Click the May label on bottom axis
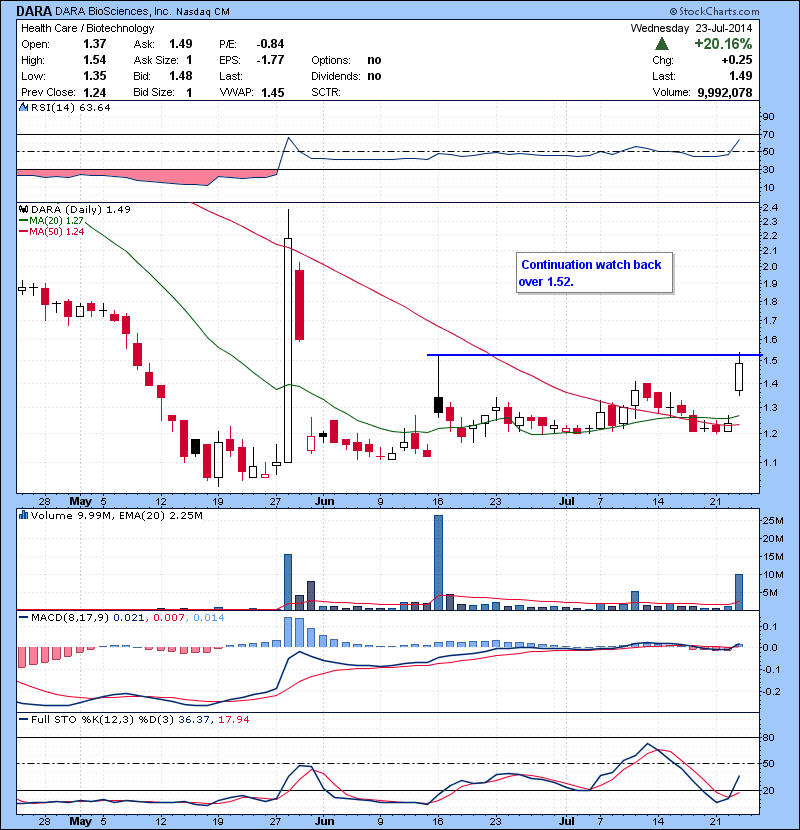This screenshot has height=830, width=800. coord(80,821)
